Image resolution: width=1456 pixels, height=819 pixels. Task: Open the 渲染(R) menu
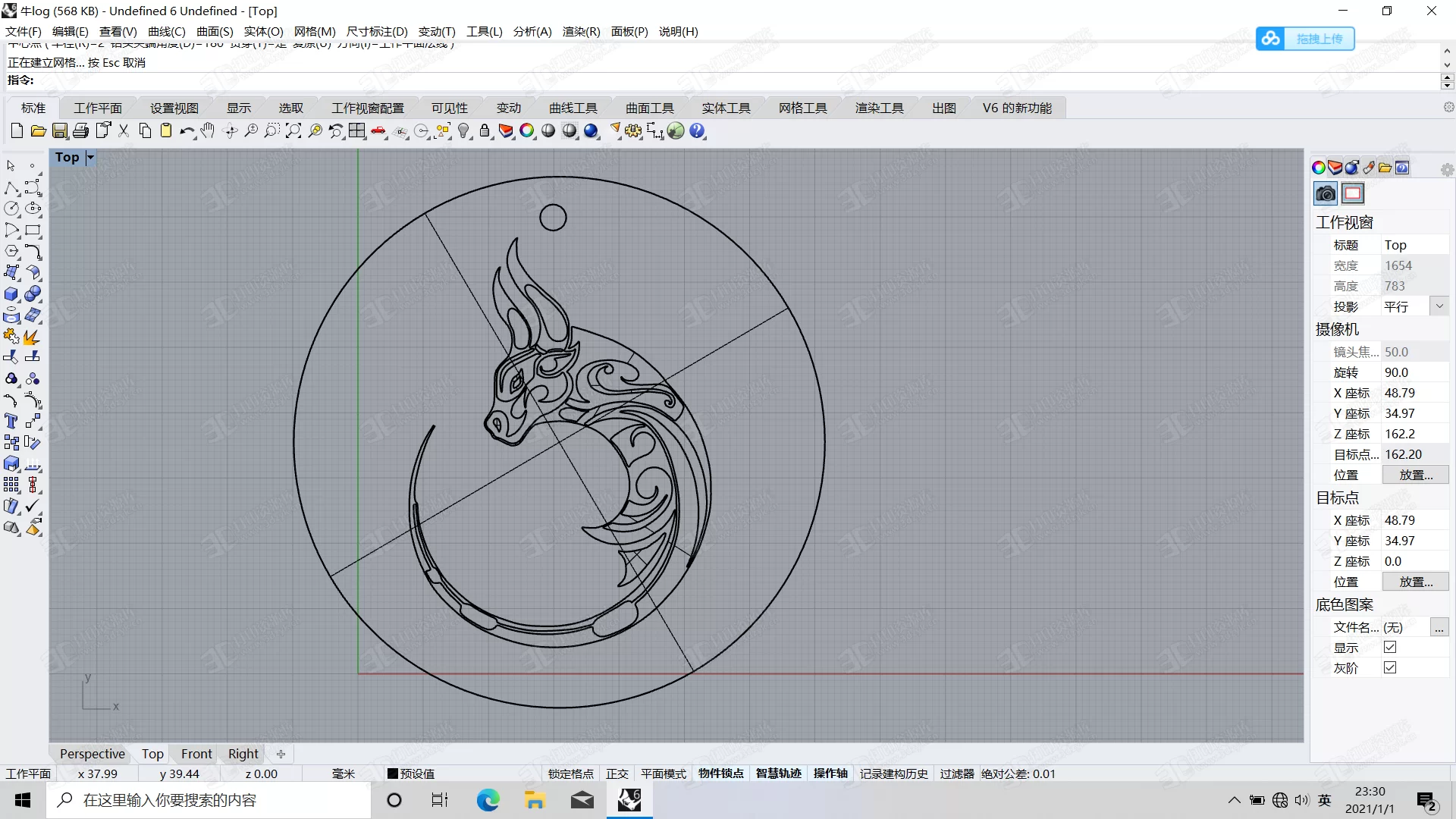pyautogui.click(x=581, y=31)
